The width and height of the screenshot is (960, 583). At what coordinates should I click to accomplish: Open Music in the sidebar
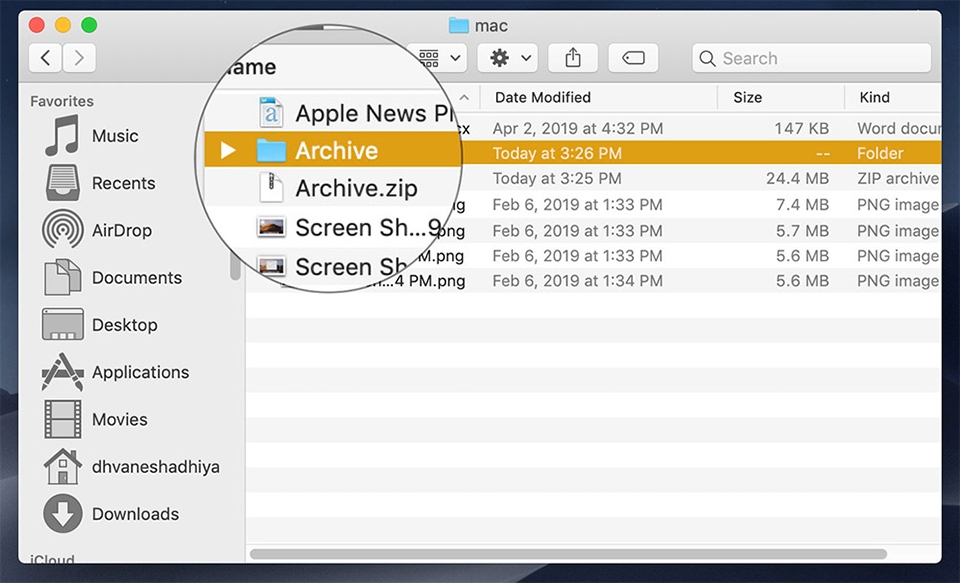point(114,136)
